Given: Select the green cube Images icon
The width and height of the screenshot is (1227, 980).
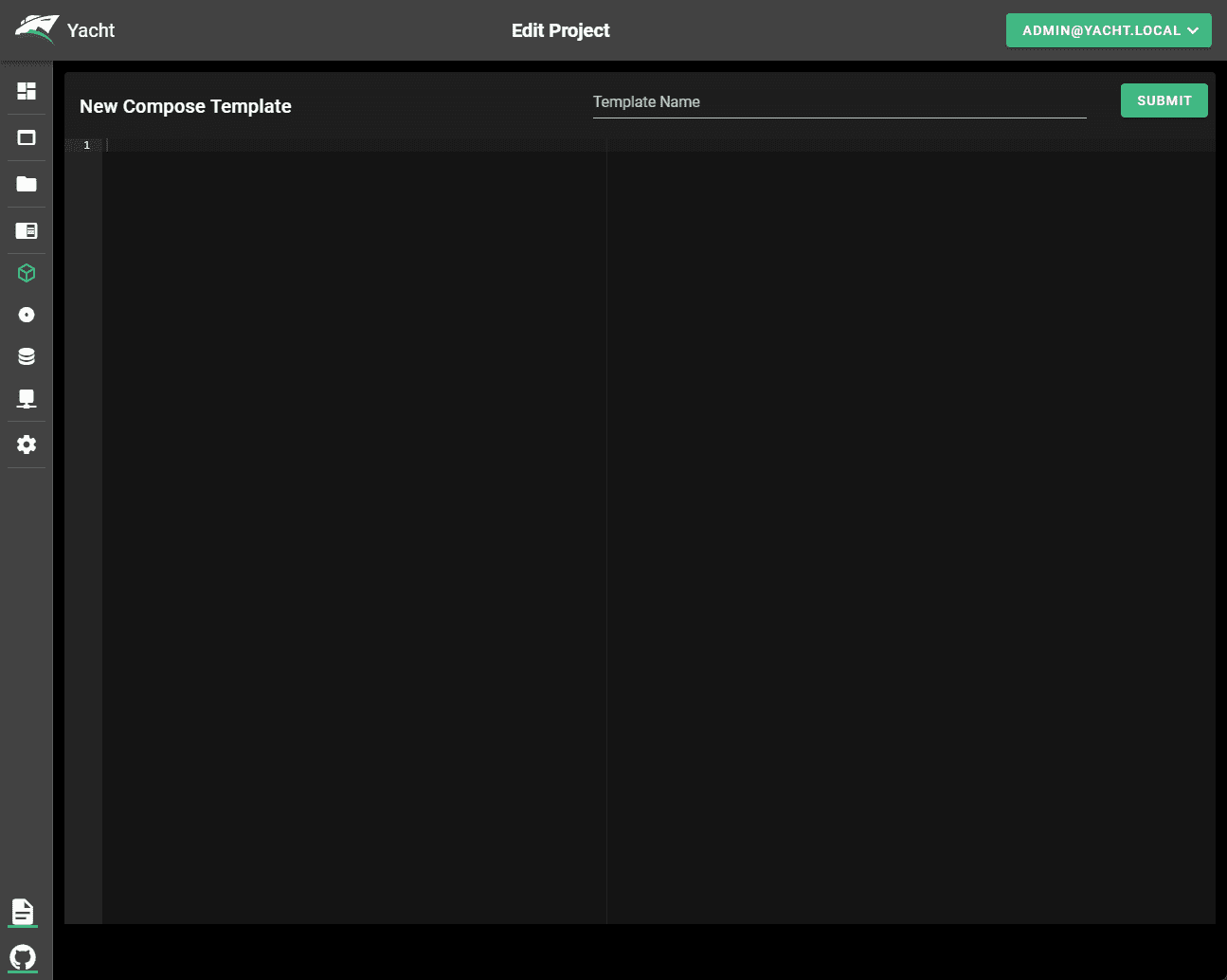Looking at the screenshot, I should pos(27,273).
